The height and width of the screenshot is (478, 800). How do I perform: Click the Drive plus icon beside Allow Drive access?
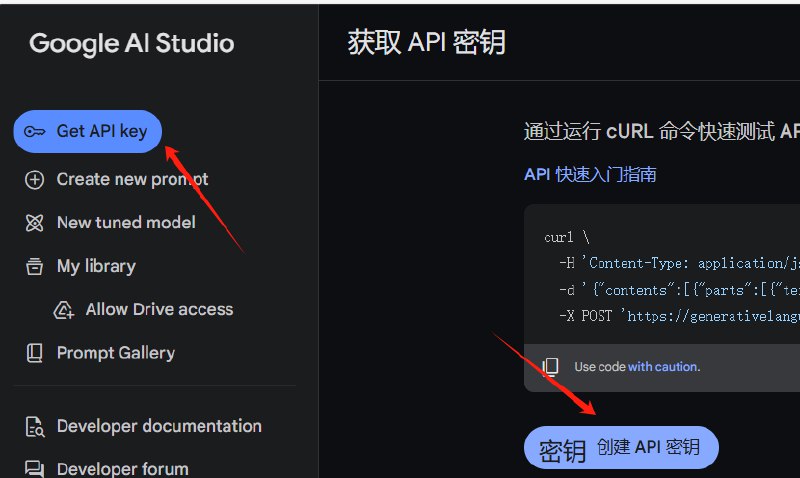pos(64,310)
